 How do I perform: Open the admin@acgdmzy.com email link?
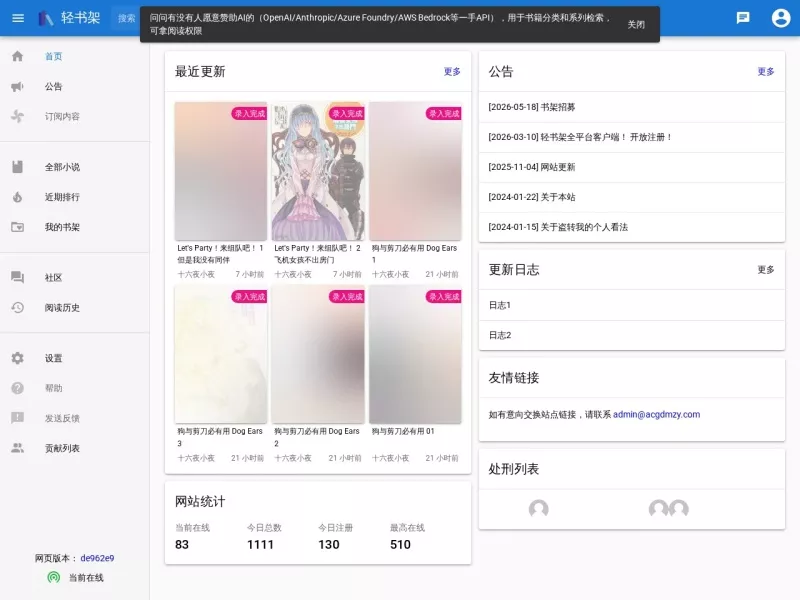657,414
